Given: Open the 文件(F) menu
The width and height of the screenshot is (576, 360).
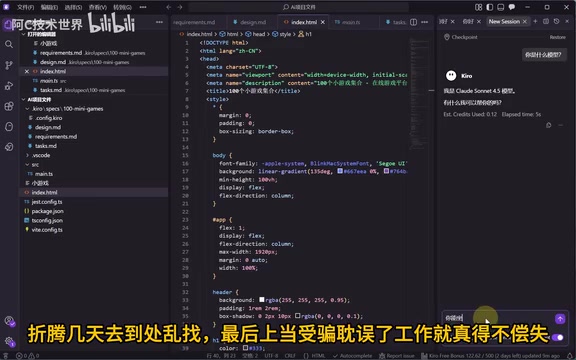Looking at the screenshot, I should (x=25, y=7).
